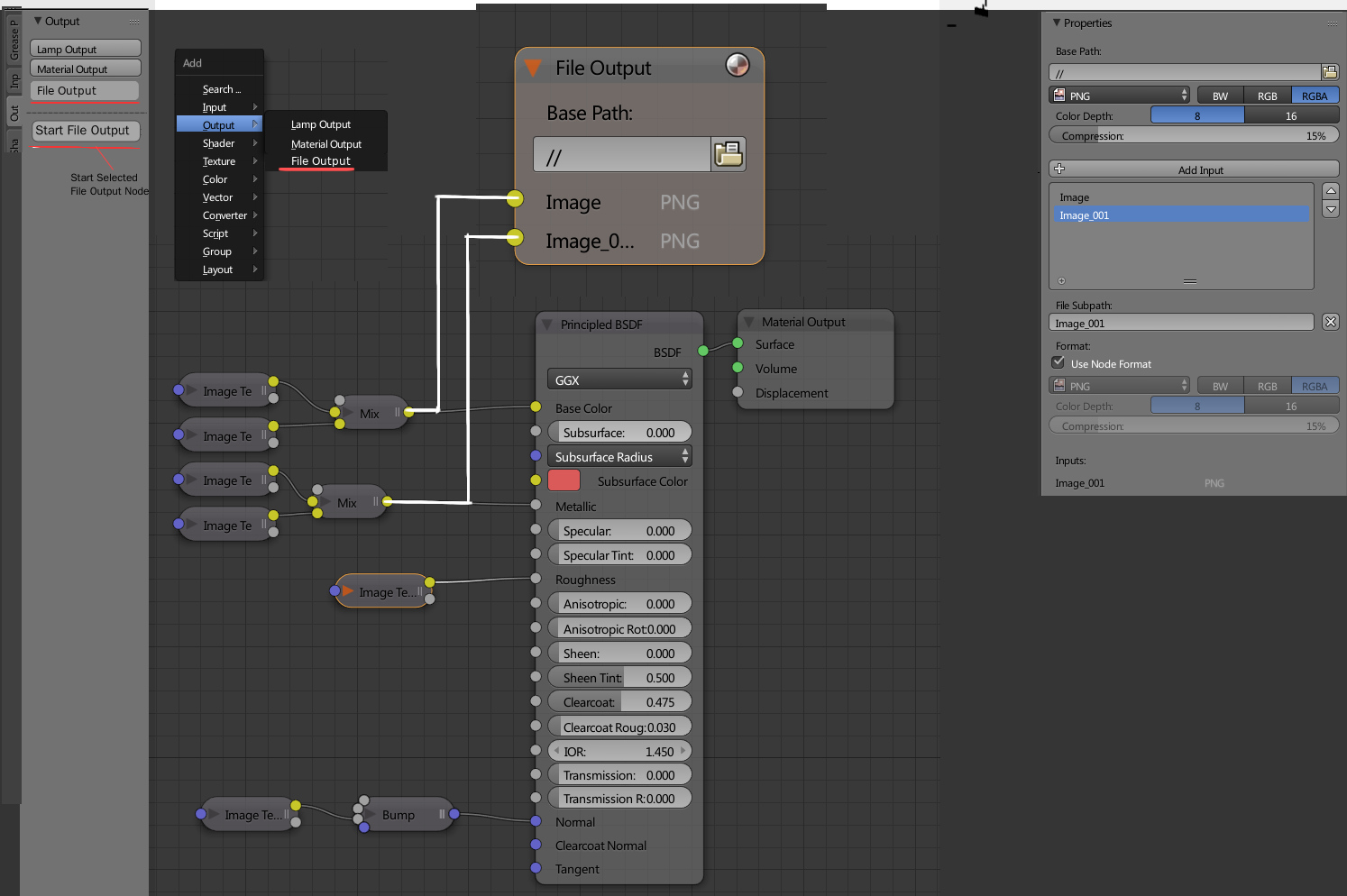Click the Displacement socket on Material Output node

pyautogui.click(x=738, y=392)
